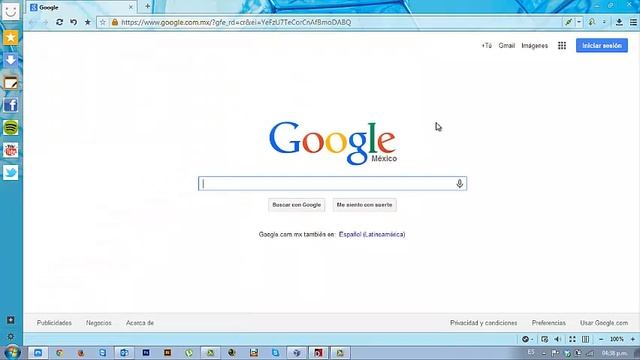This screenshot has height=360, width=640.
Task: Click the Me siento con suerte button
Action: pyautogui.click(x=364, y=205)
